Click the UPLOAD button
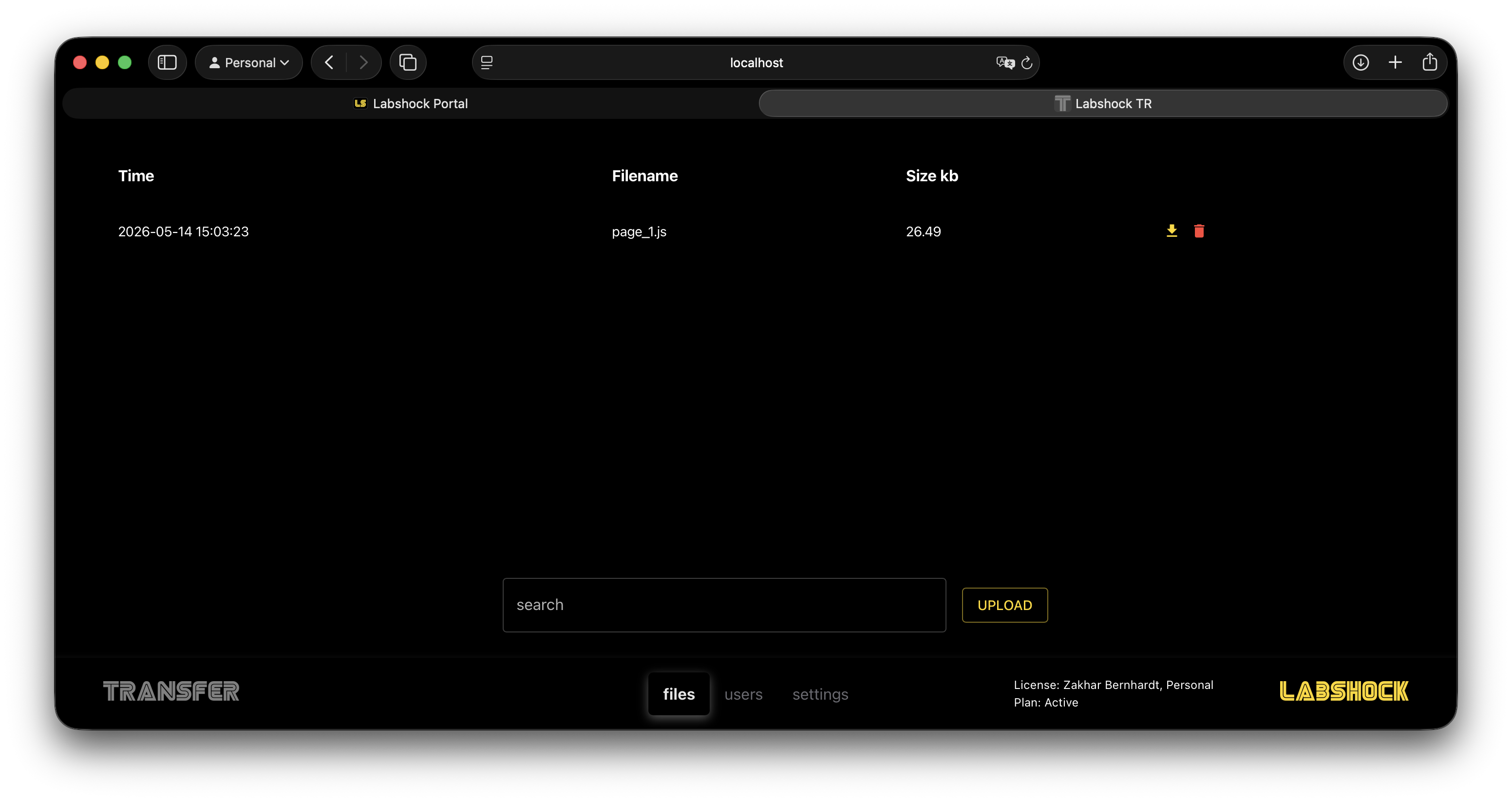This screenshot has width=1512, height=802. (1004, 605)
